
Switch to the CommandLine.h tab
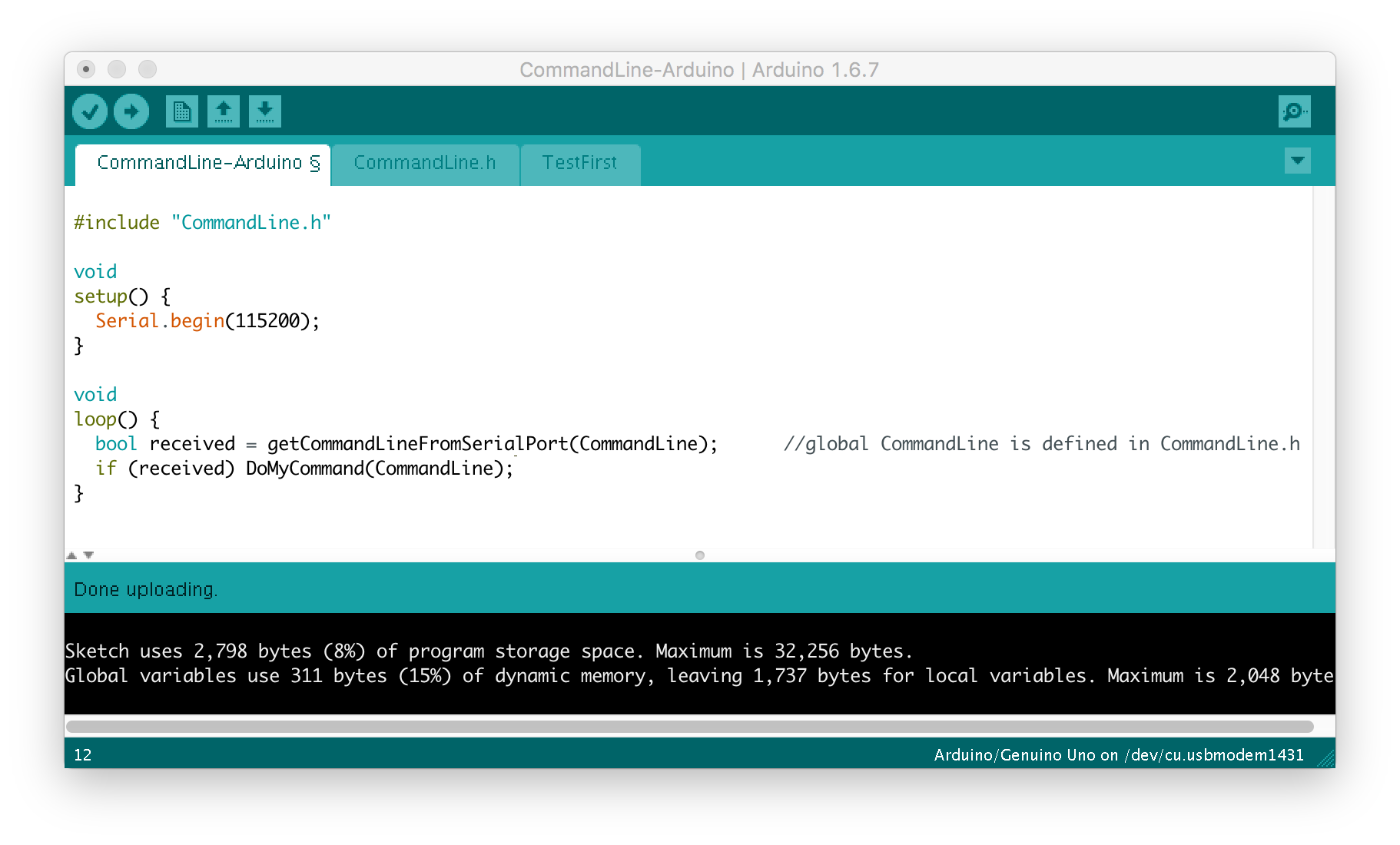point(425,163)
